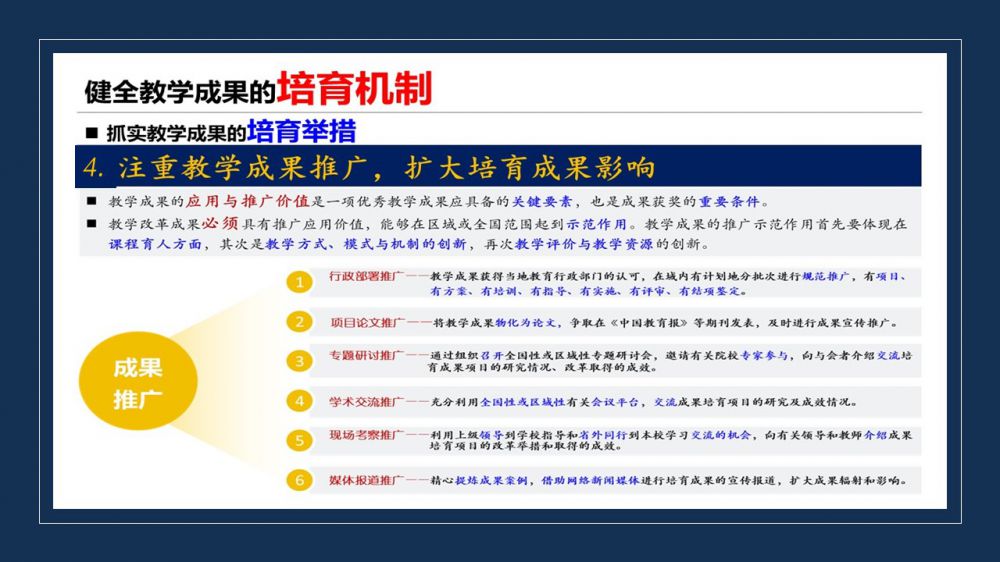1000x562 pixels.
Task: Click the large 成果推广 yellow circle
Action: pyautogui.click(x=138, y=383)
